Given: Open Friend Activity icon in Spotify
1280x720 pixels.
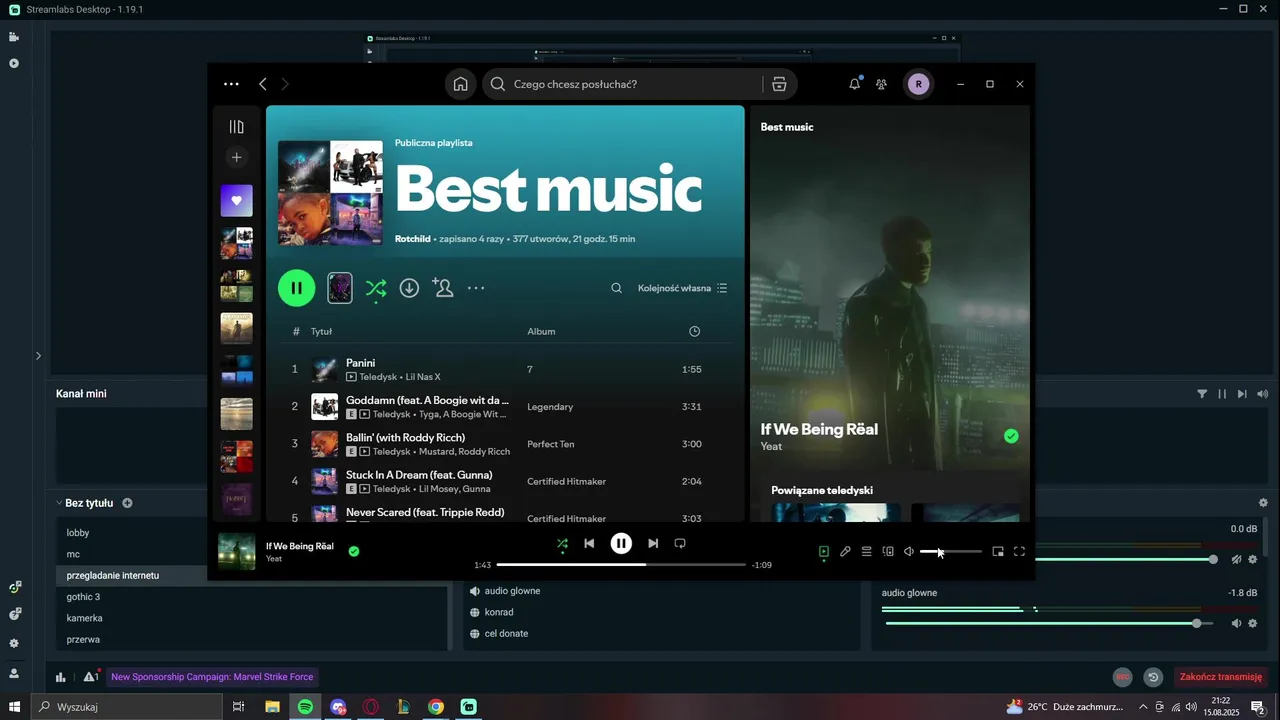Looking at the screenshot, I should coord(881,84).
